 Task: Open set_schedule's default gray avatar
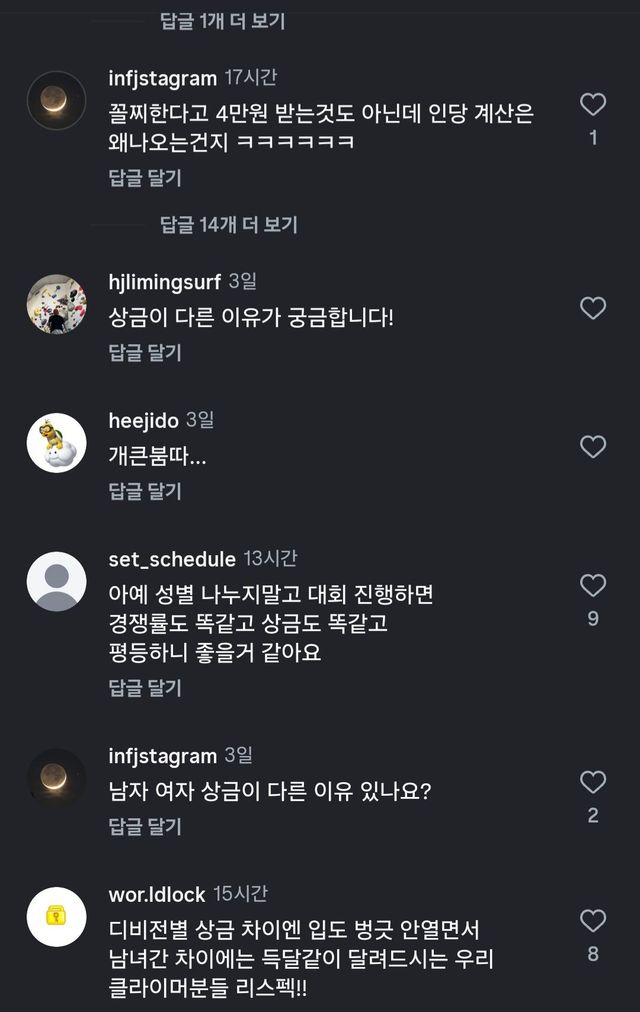click(x=56, y=581)
